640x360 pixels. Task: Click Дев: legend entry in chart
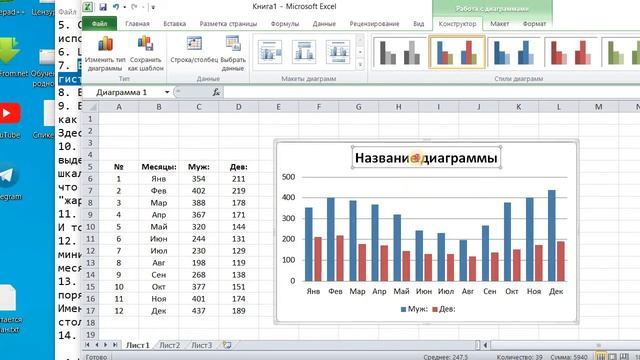[x=444, y=309]
